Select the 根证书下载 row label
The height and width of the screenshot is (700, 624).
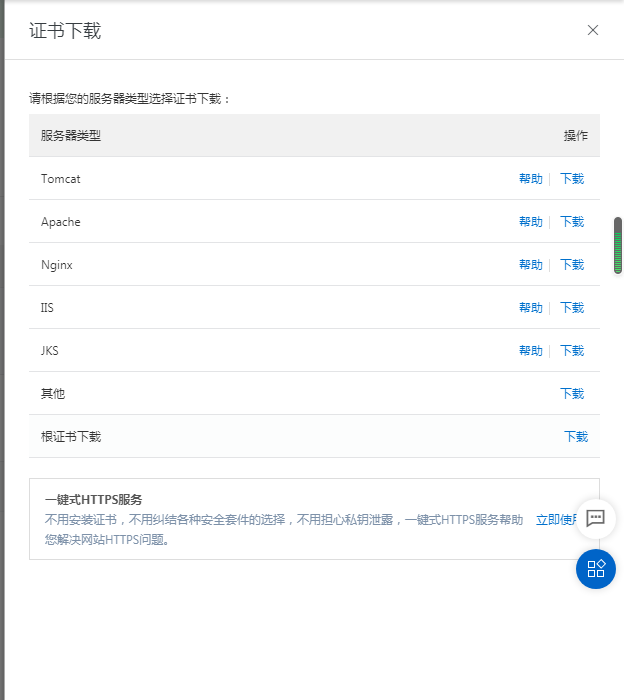(x=71, y=436)
